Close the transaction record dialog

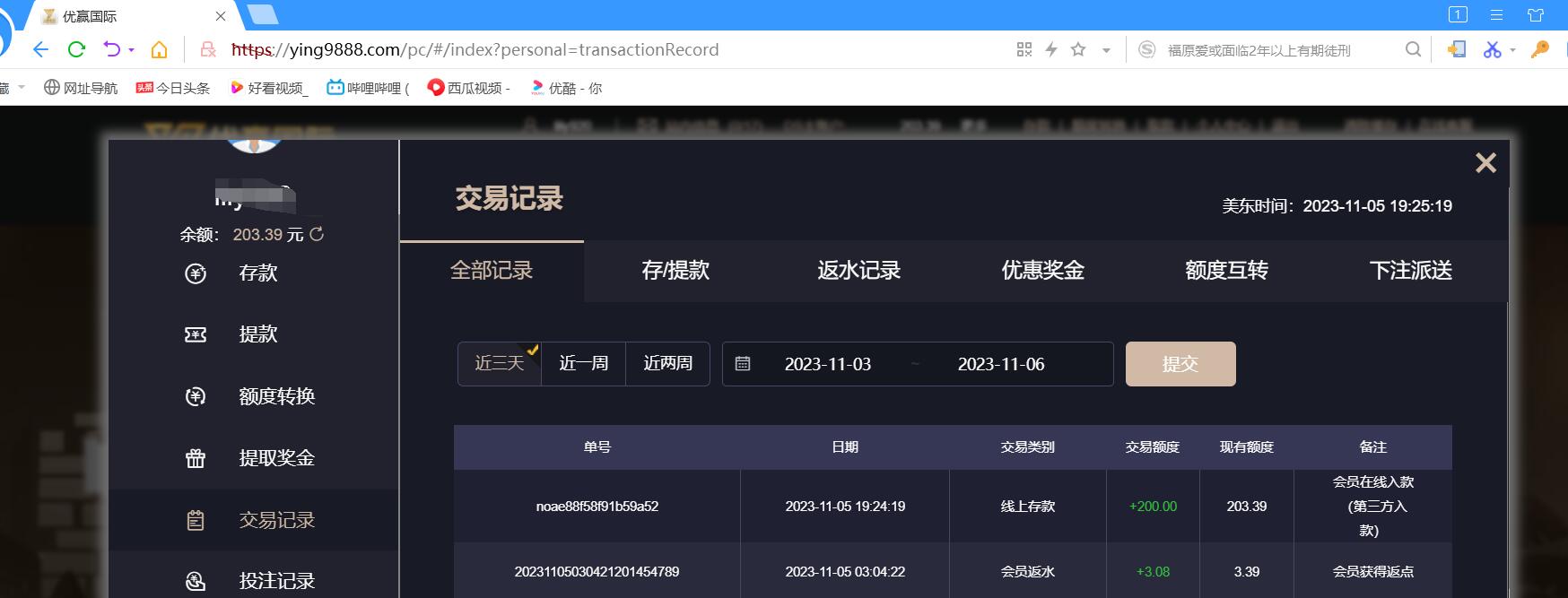1485,162
